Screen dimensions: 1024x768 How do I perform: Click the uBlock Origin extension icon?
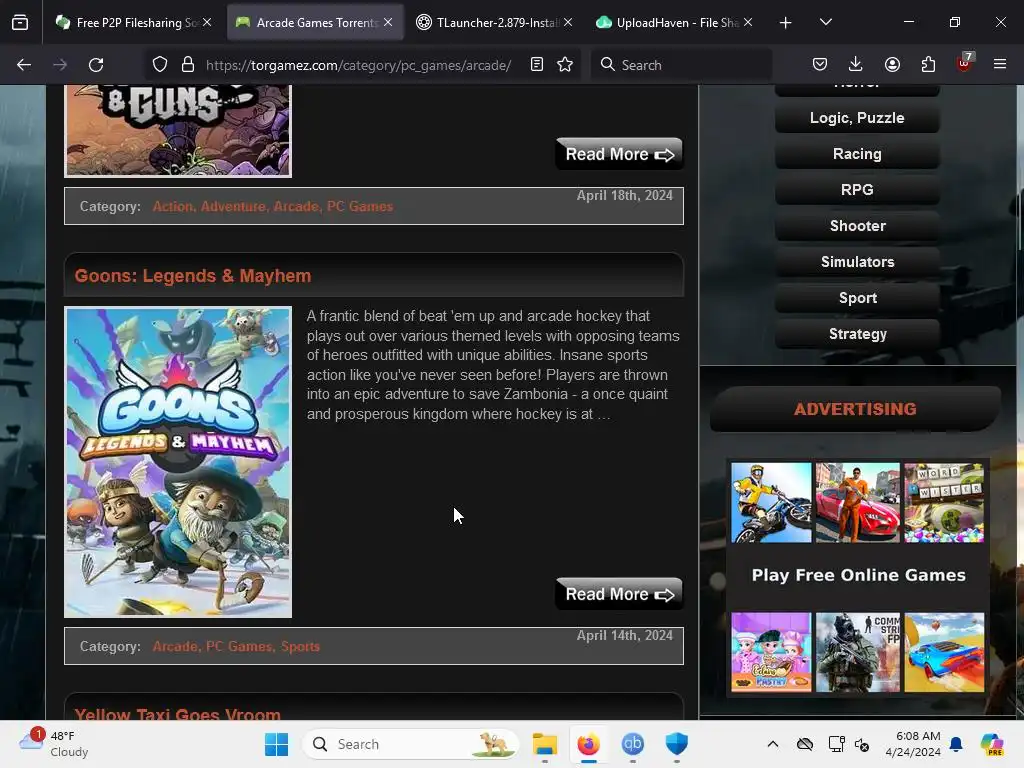coord(965,63)
